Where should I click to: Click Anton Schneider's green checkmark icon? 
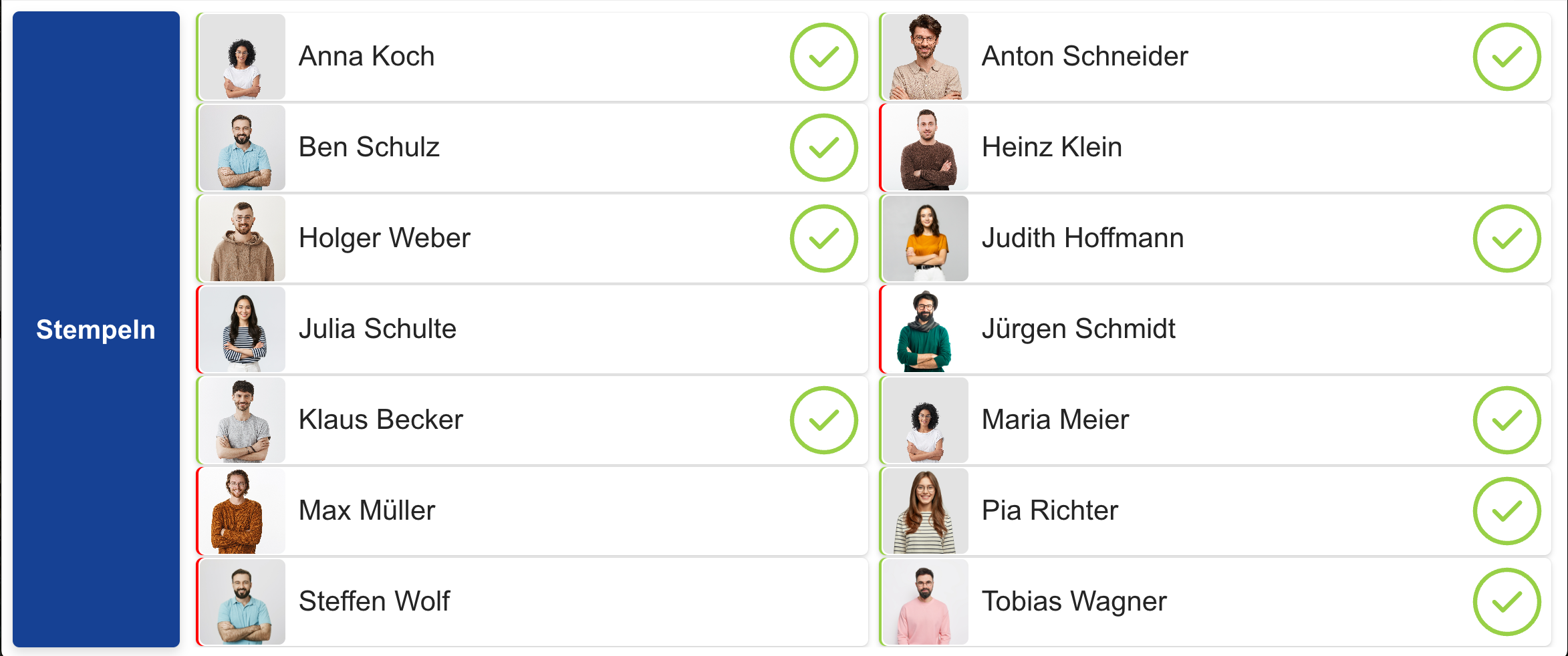pyautogui.click(x=1507, y=57)
